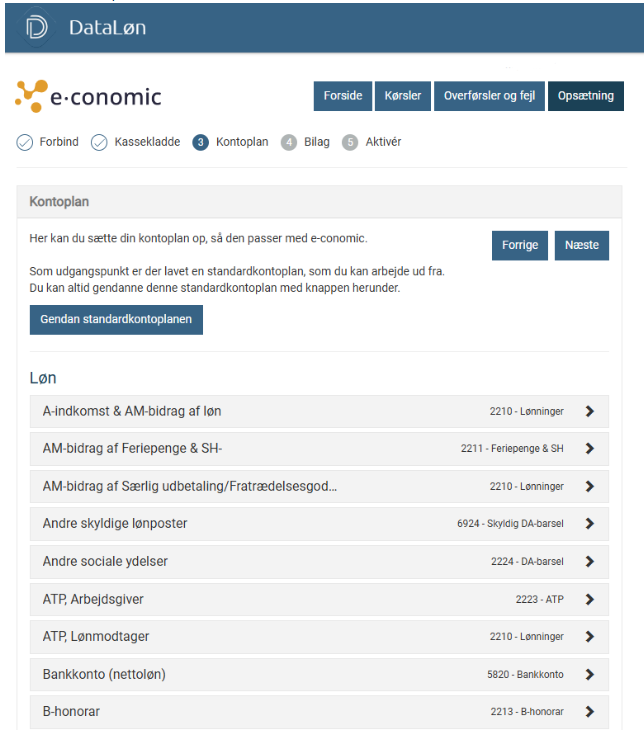
Task: Open Overførsler og fejl tab
Action: [489, 96]
